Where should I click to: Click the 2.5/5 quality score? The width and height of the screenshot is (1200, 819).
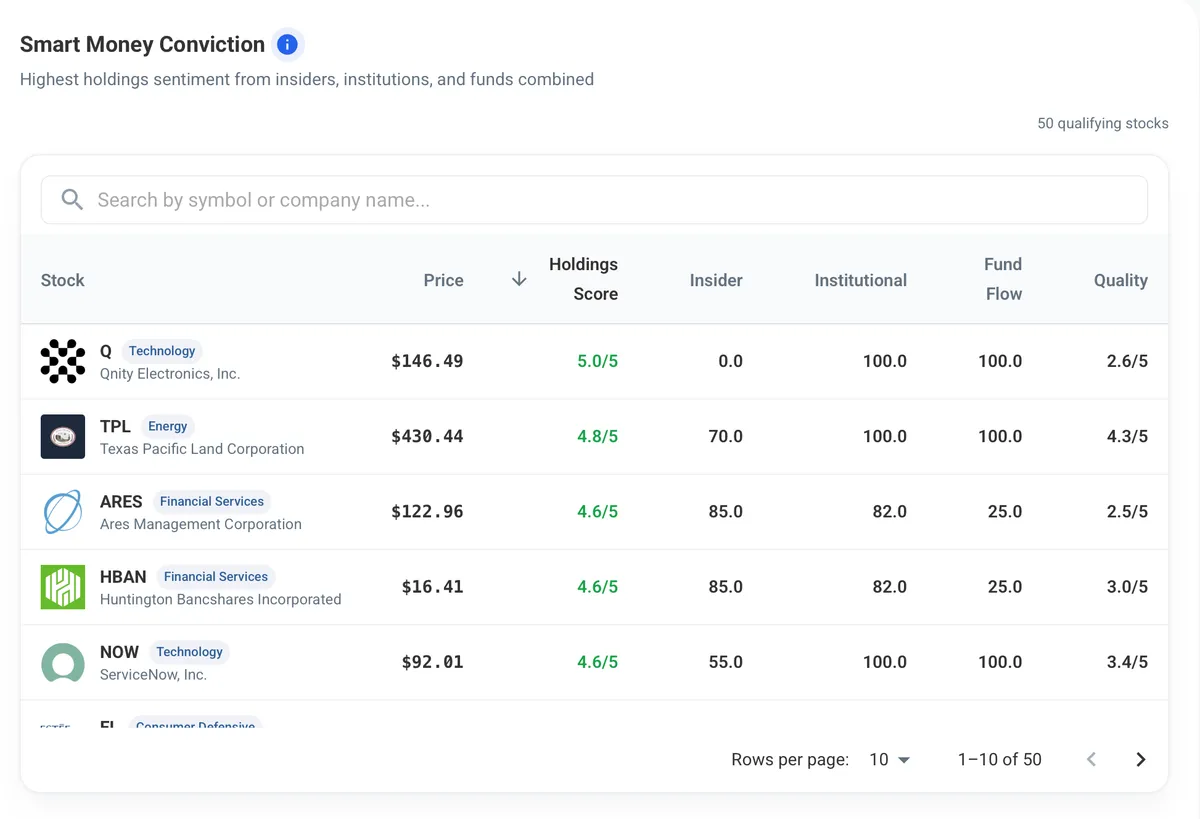point(1127,511)
